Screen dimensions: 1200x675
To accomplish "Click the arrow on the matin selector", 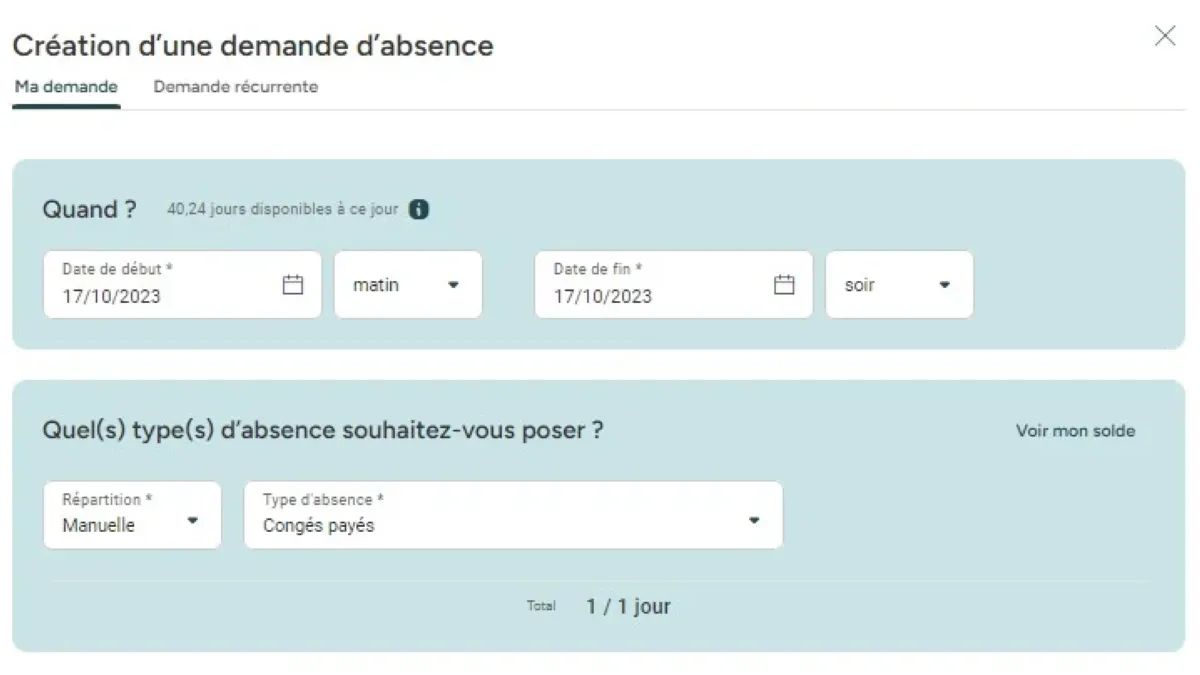I will pos(453,285).
